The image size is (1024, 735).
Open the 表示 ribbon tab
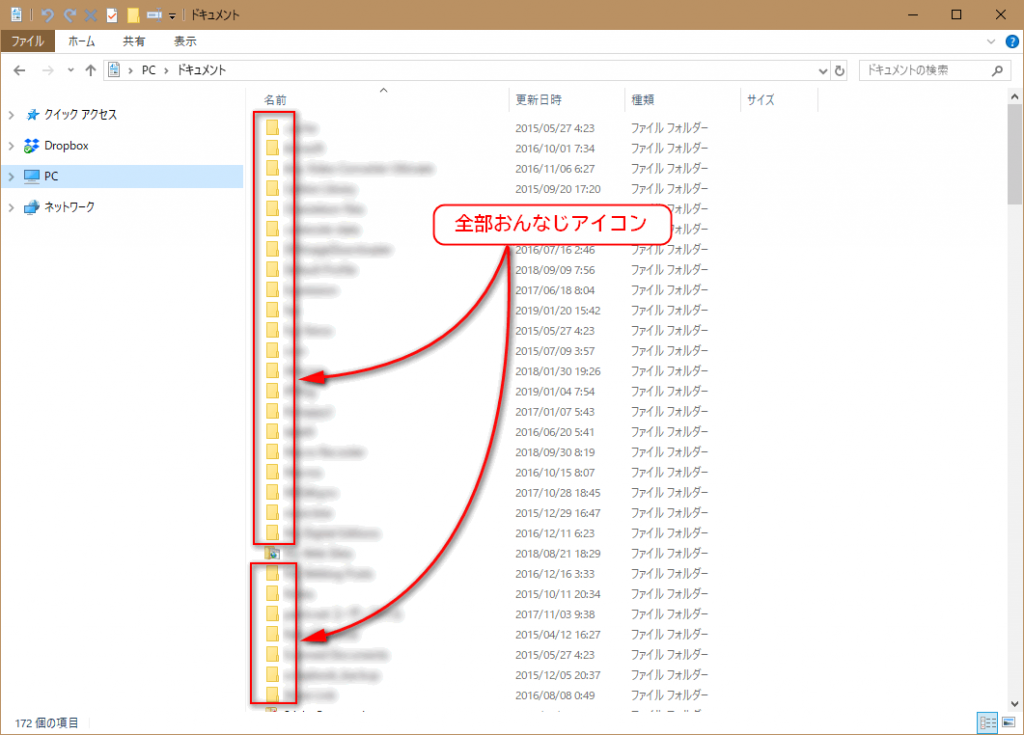coord(185,42)
